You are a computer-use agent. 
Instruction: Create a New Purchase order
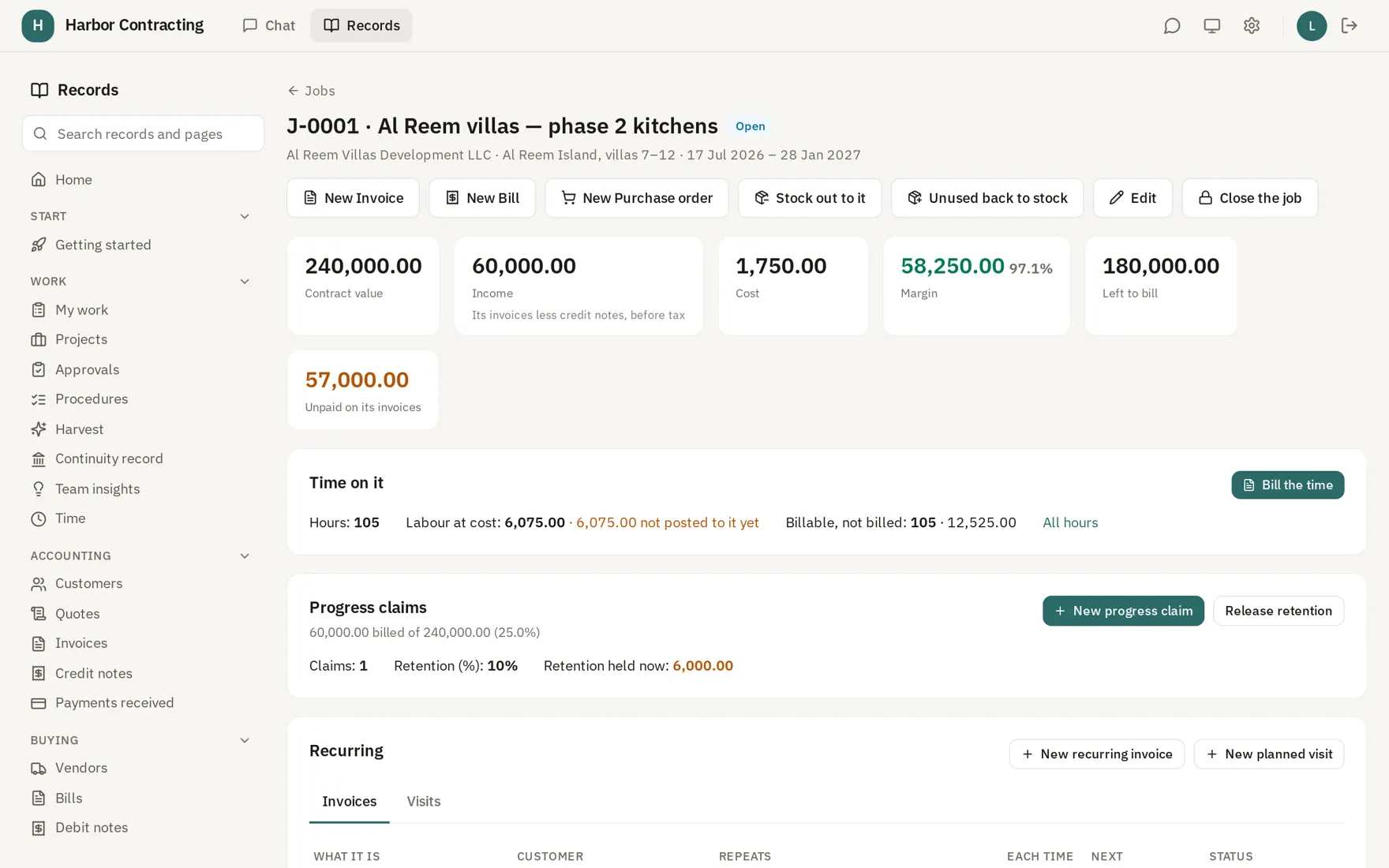(637, 198)
